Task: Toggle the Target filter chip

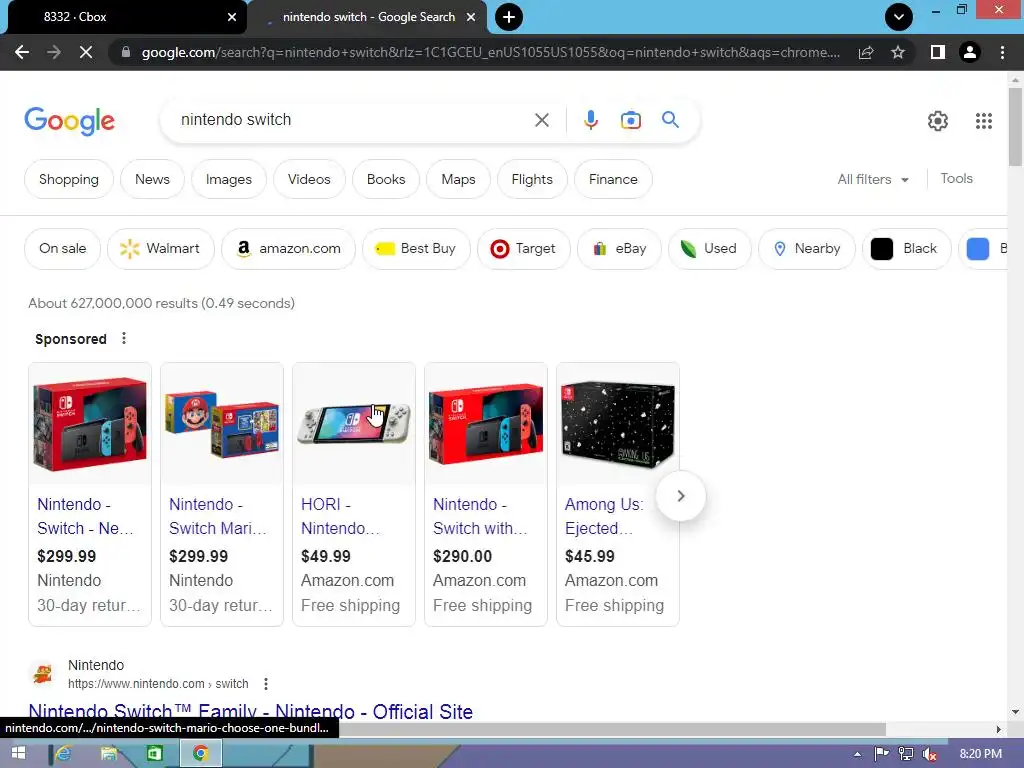Action: (524, 248)
